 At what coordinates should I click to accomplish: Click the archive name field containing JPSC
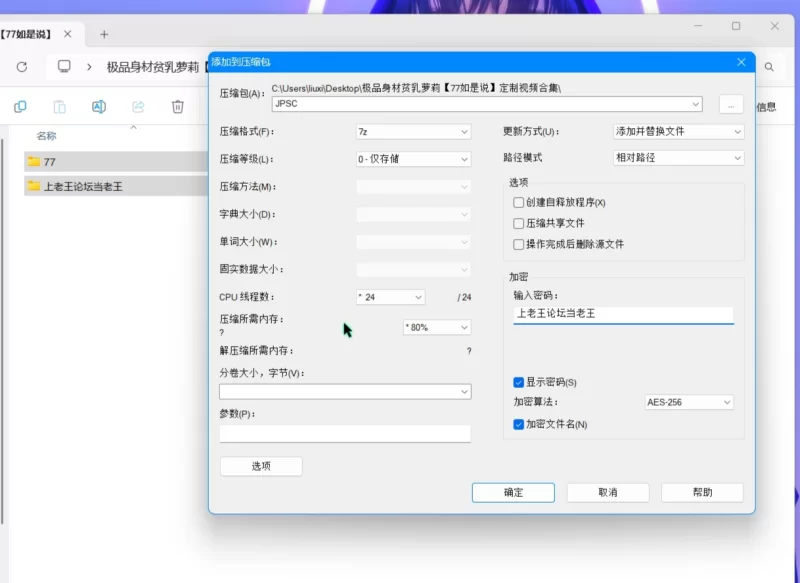coord(487,104)
